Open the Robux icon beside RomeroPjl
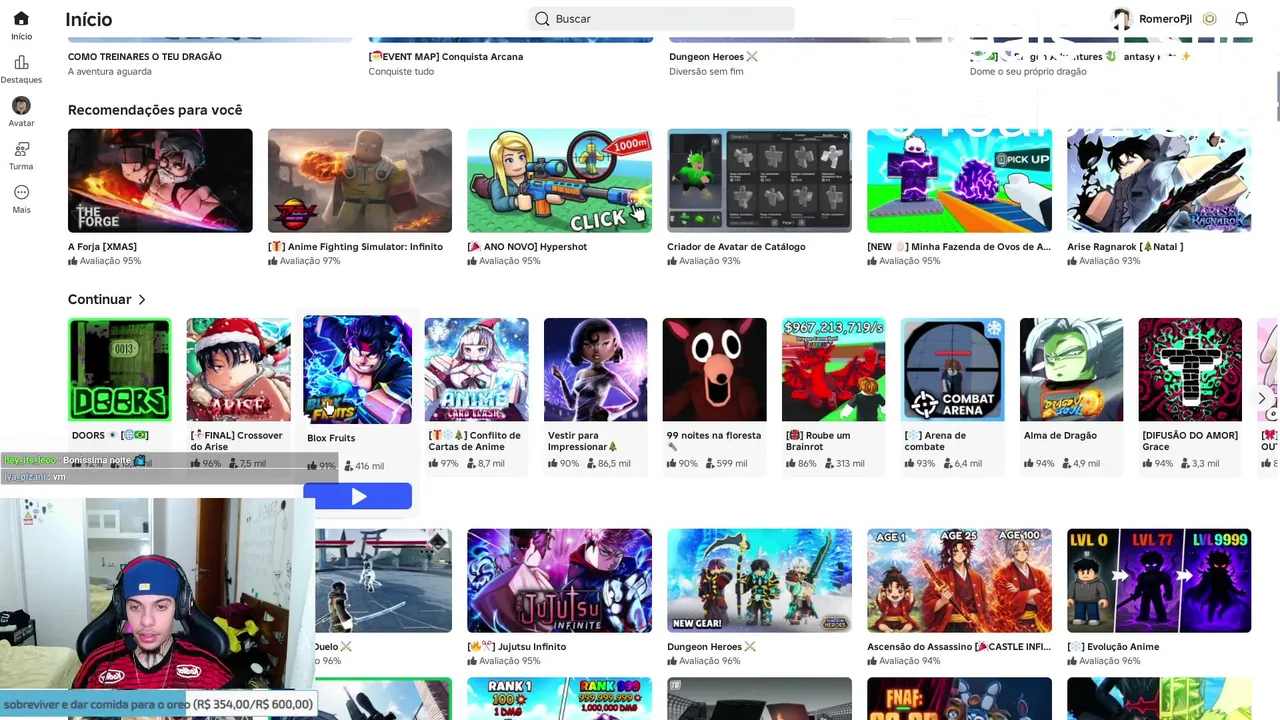1280x720 pixels. point(1209,19)
